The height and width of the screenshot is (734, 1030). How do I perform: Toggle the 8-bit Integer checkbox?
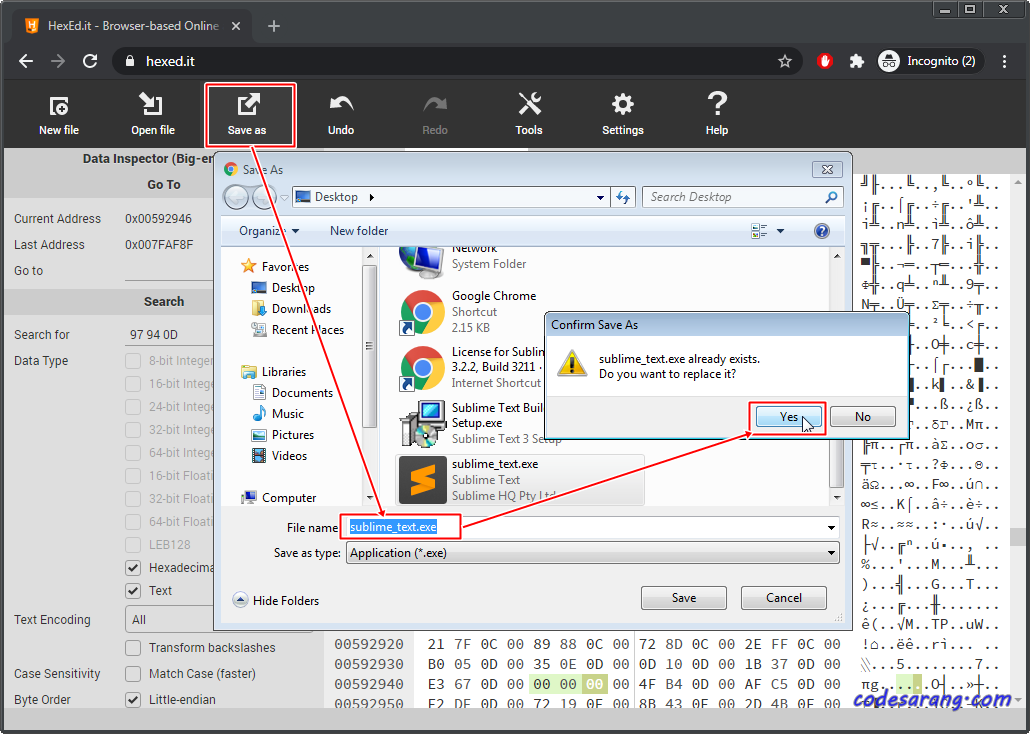133,361
